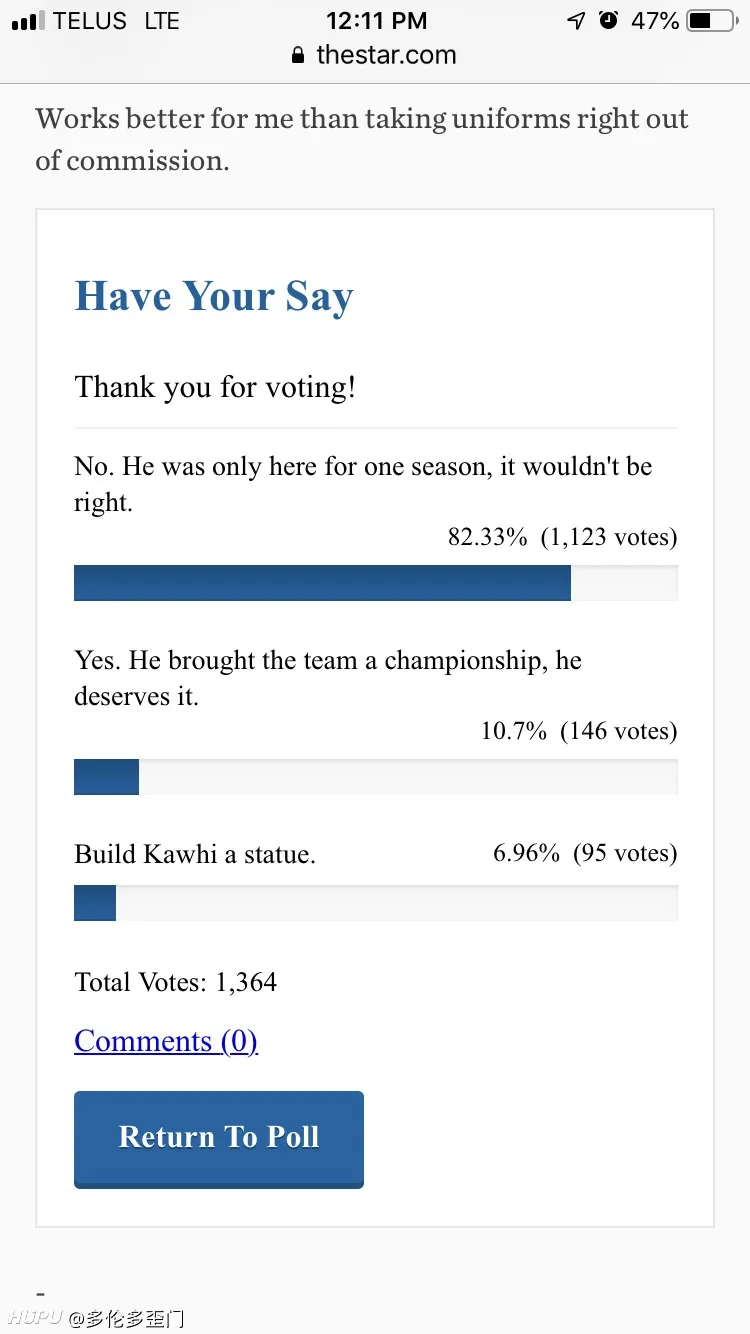Image resolution: width=750 pixels, height=1334 pixels.
Task: Select the 'Yes. He brought the team' answer text
Action: [x=328, y=678]
